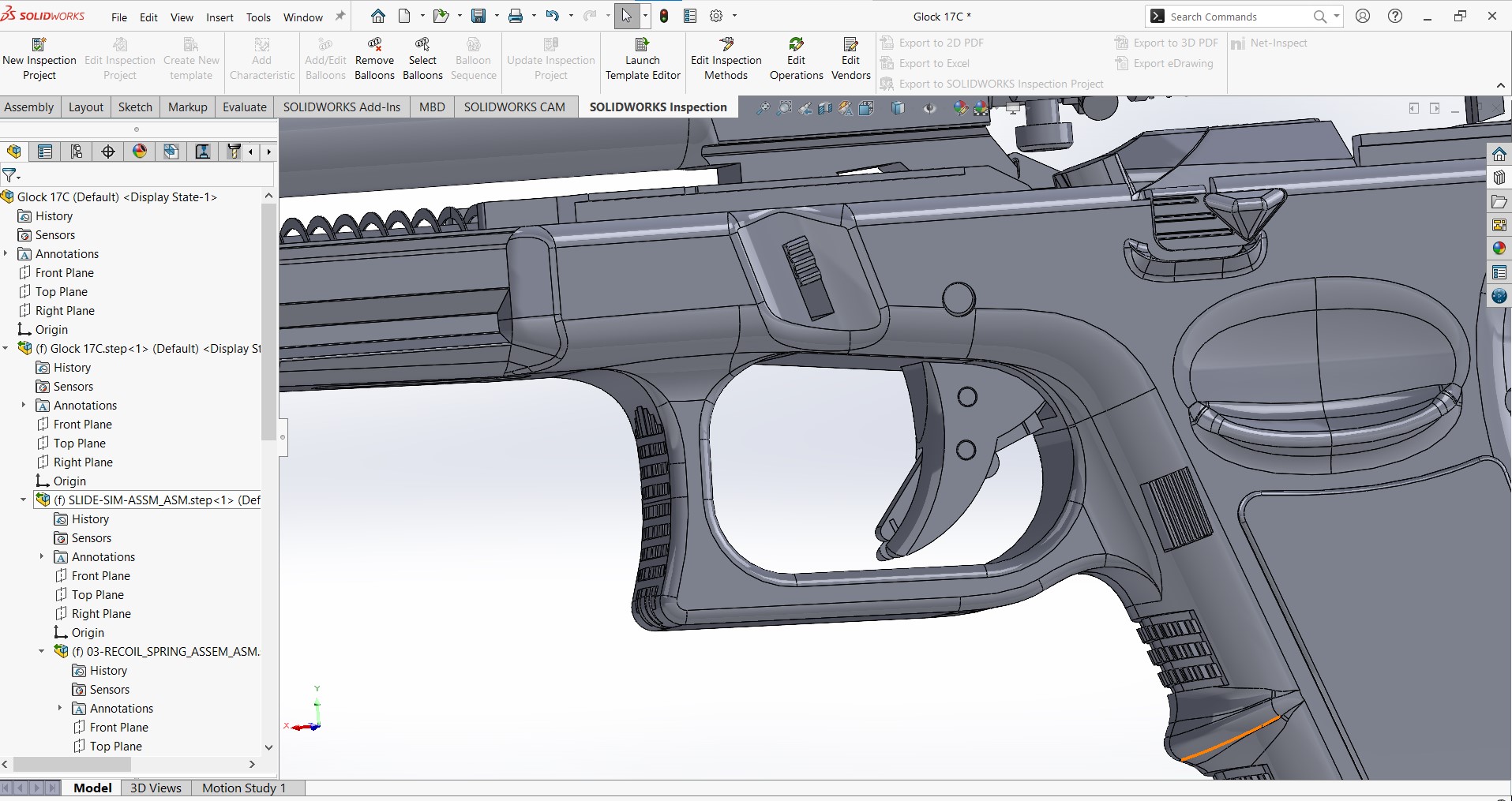Switch to the SOLIDWORKS CAM tab
The width and height of the screenshot is (1512, 801).
coord(515,107)
